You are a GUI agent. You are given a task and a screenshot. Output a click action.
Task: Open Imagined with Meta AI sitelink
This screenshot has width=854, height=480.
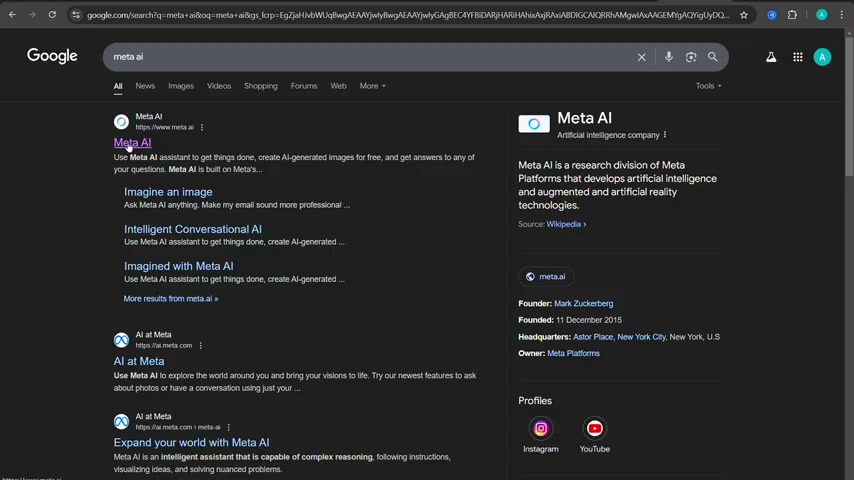[179, 266]
